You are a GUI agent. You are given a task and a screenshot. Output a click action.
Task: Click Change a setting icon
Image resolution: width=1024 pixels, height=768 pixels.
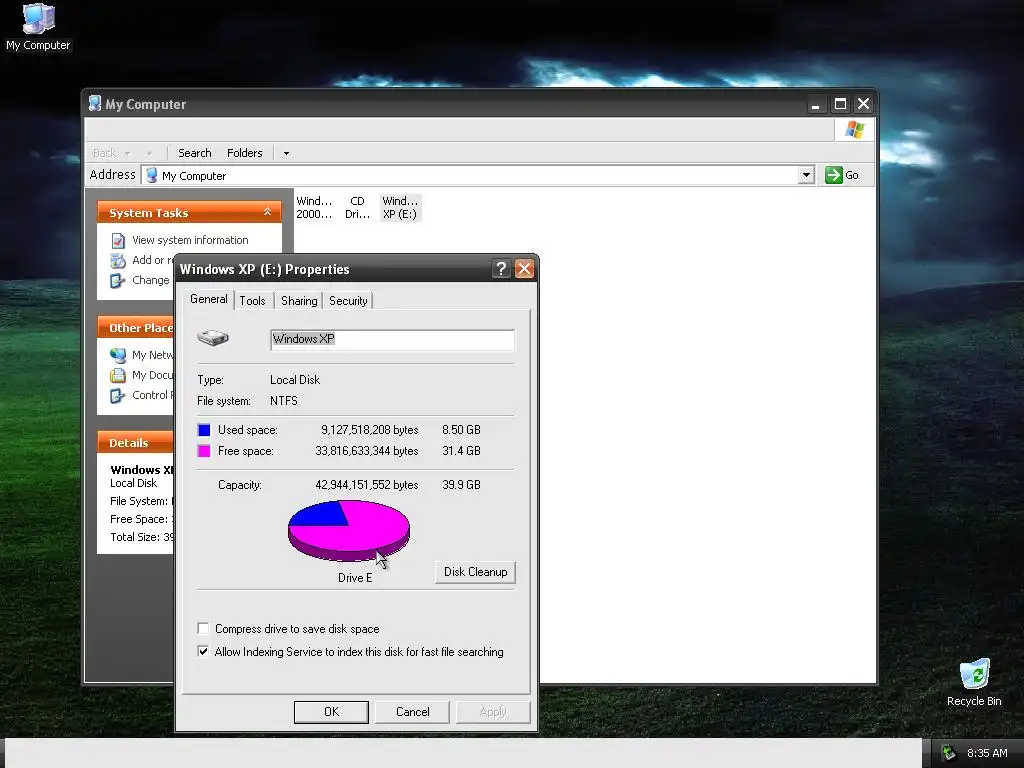[x=118, y=281]
